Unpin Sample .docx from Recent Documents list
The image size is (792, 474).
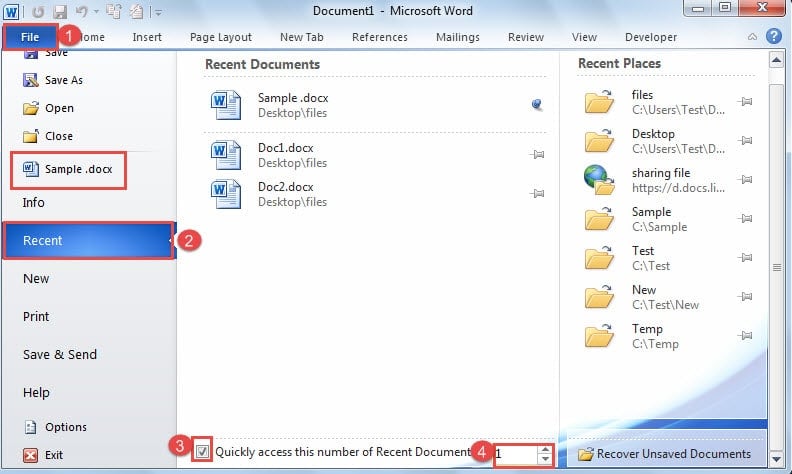coord(537,104)
